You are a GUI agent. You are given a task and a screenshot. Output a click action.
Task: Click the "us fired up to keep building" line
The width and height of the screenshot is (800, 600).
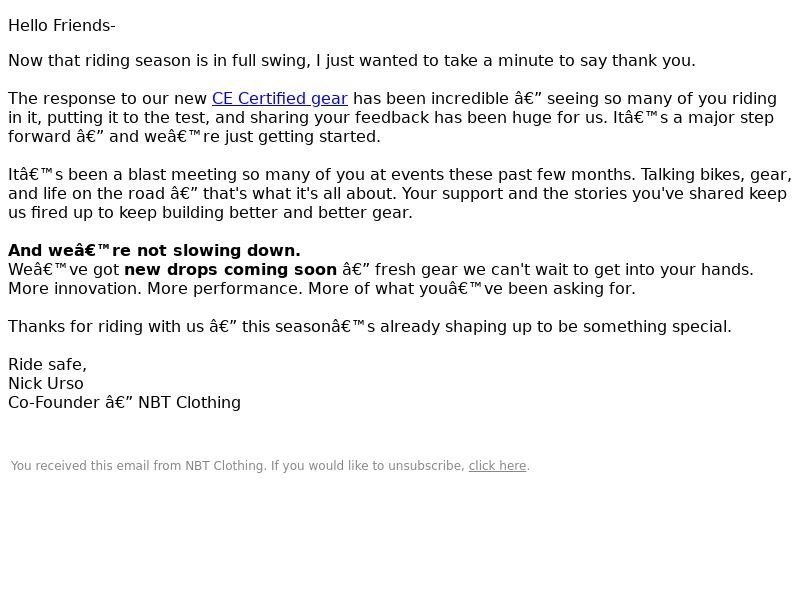[x=210, y=213]
